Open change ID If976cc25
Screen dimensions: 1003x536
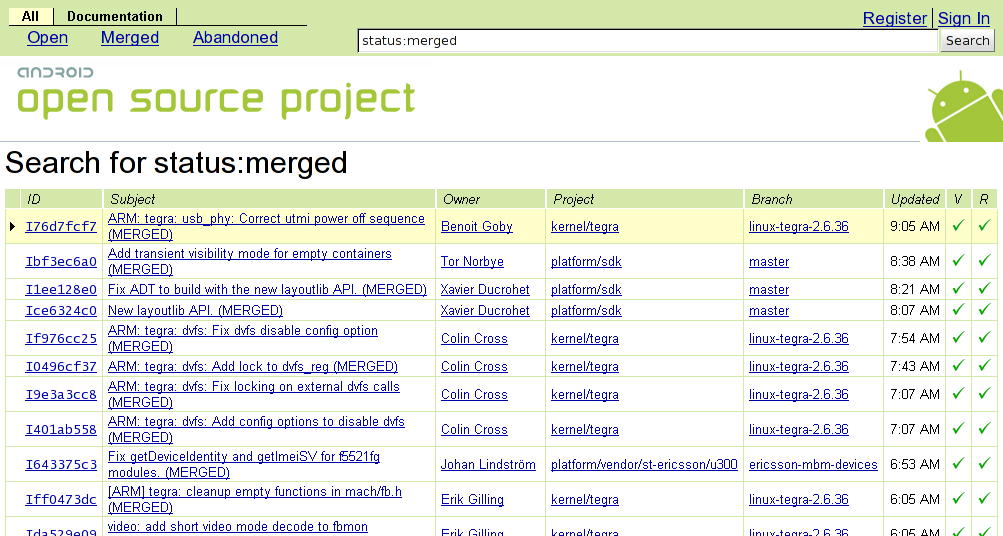(x=61, y=338)
